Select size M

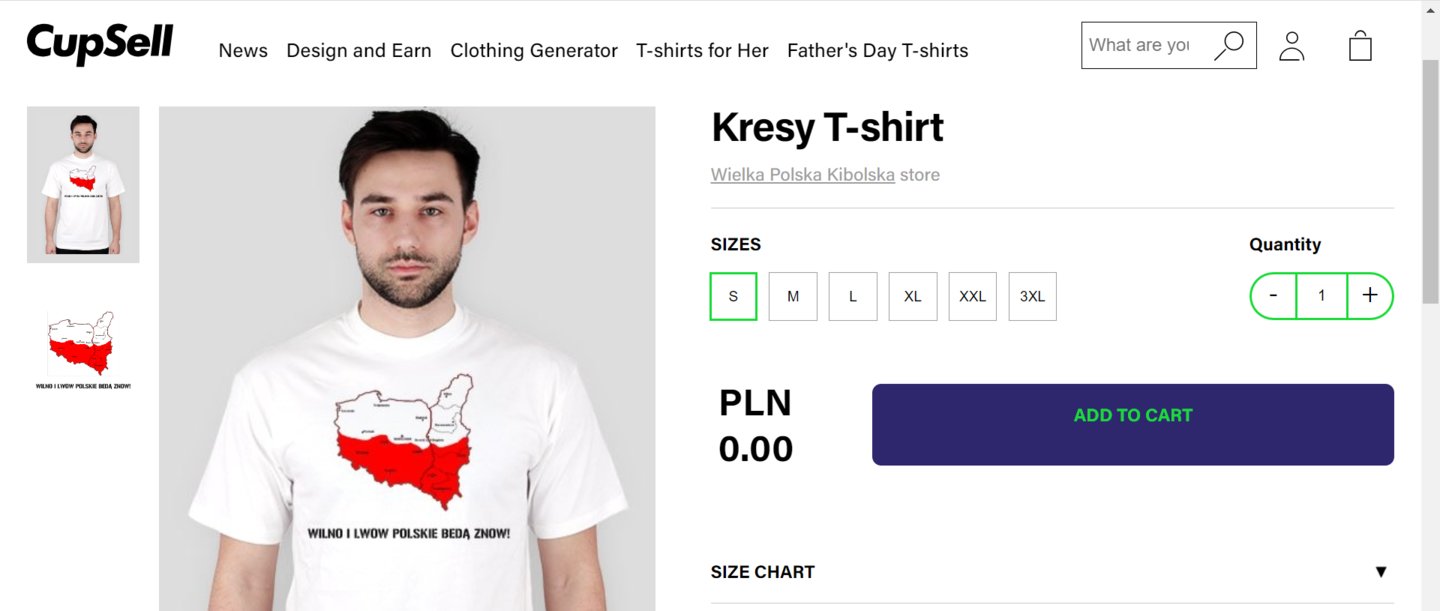click(793, 296)
